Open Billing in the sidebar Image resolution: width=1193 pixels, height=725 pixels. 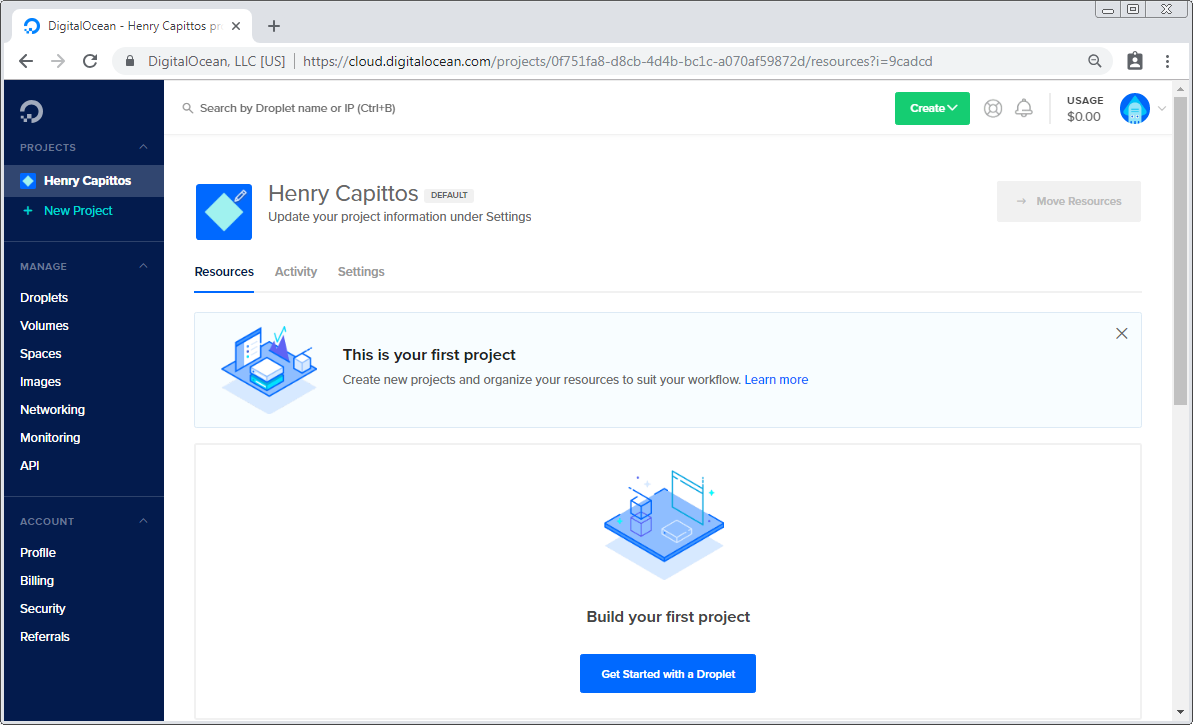[x=37, y=580]
